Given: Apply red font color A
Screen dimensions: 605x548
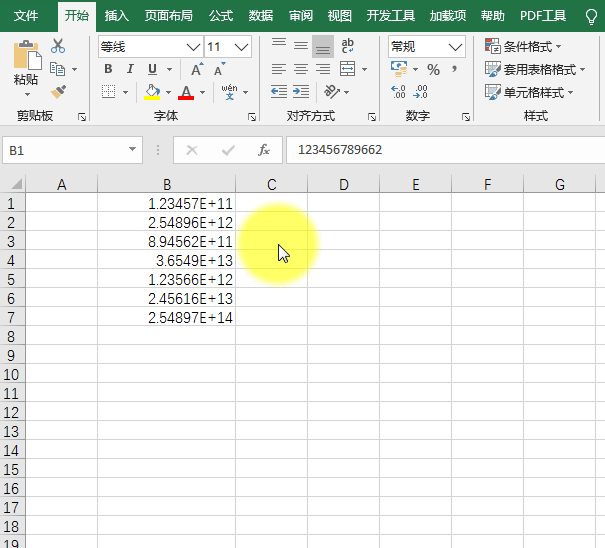Looking at the screenshot, I should point(186,92).
